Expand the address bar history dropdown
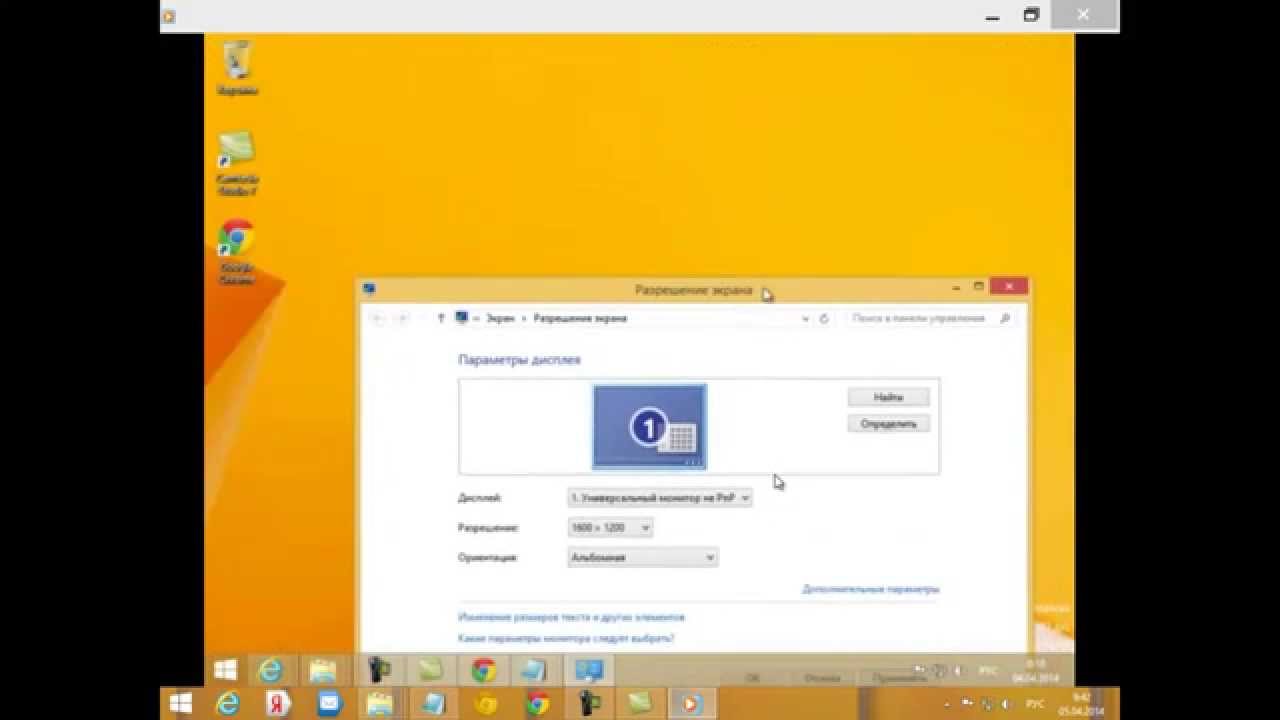The image size is (1280, 720). coord(805,318)
